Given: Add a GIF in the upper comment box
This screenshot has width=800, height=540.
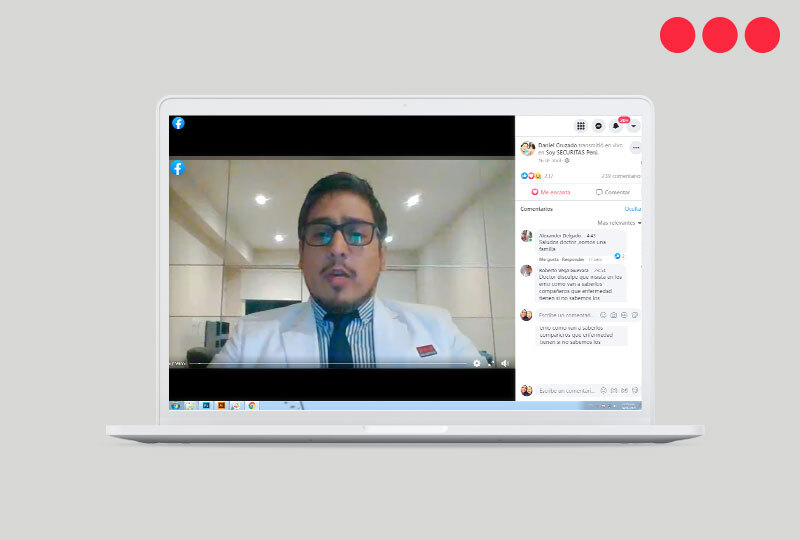Looking at the screenshot, I should (624, 315).
